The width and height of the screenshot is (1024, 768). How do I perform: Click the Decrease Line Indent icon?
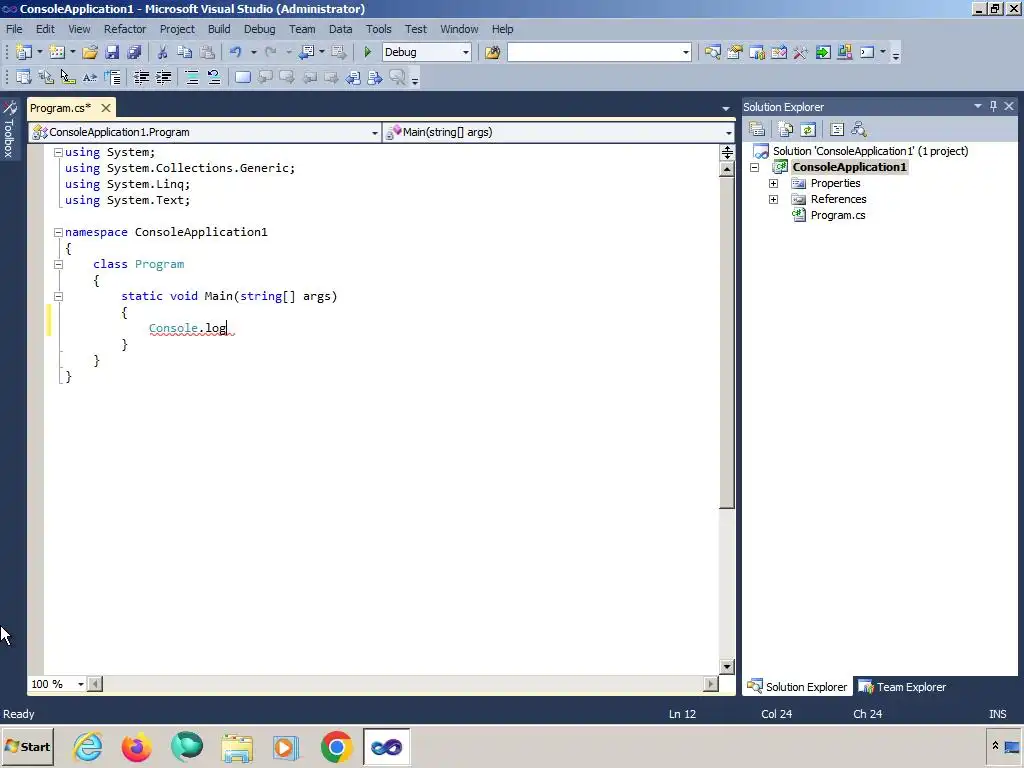(x=141, y=78)
